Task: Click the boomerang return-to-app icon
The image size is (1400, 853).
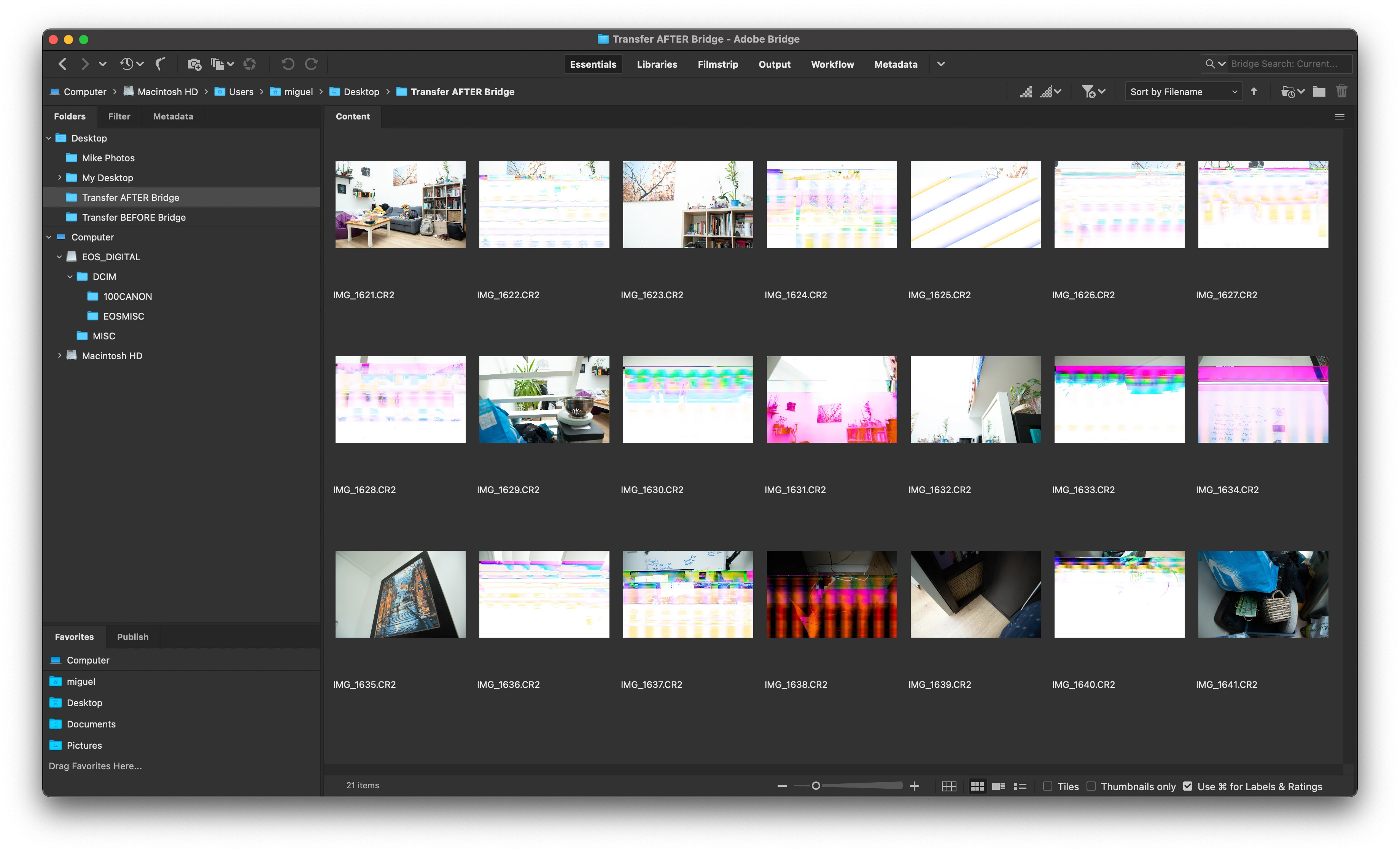Action: (x=161, y=64)
